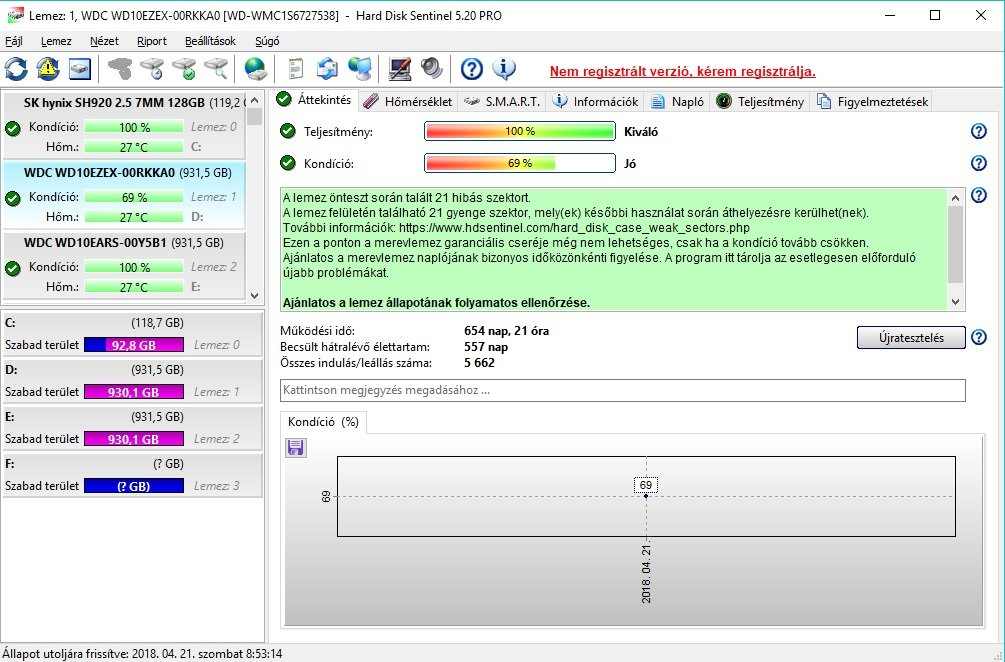The height and width of the screenshot is (662, 1005).
Task: Click the globe with disk toolbar icon
Action: coord(255,69)
